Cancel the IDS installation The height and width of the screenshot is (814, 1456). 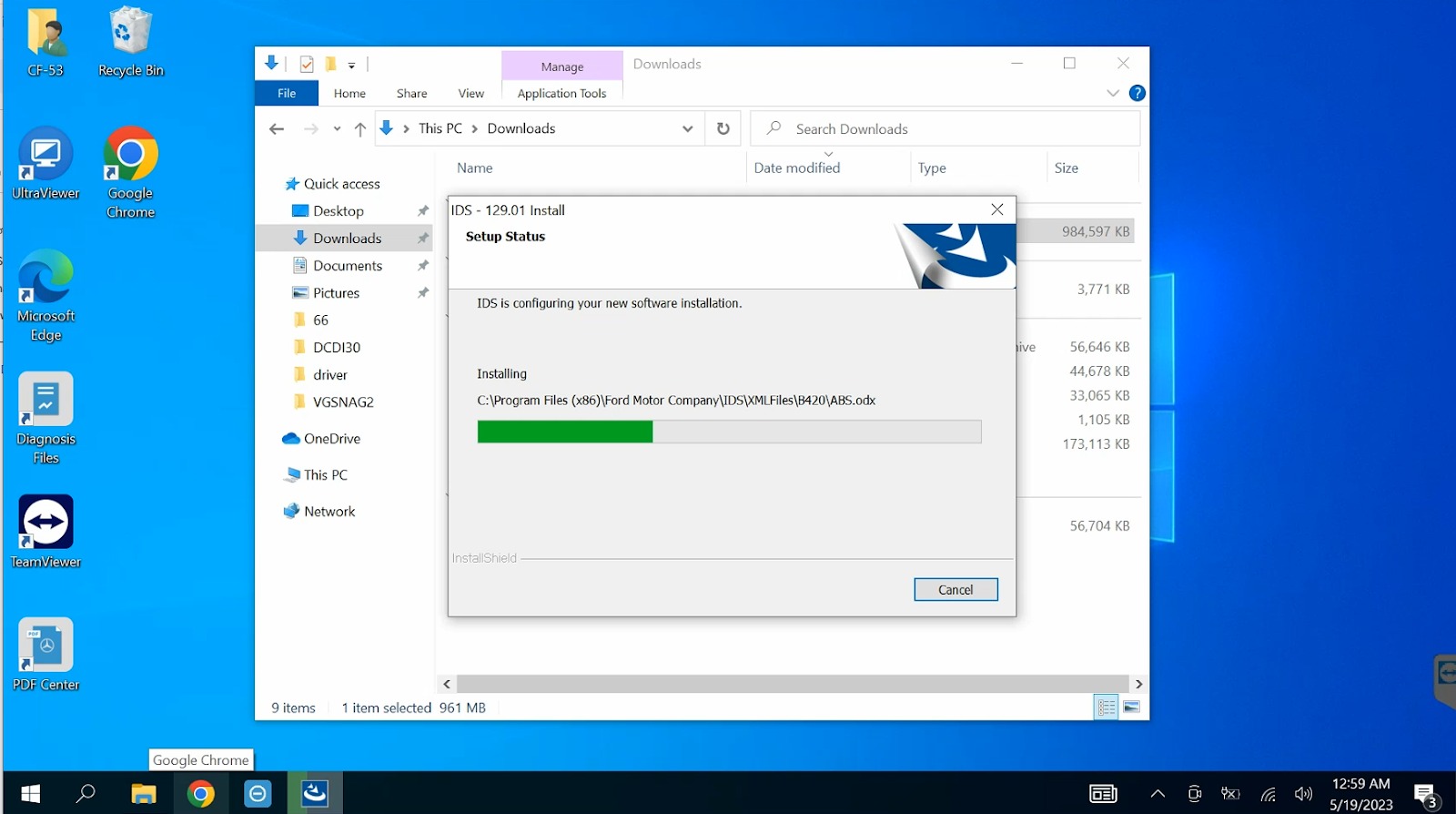[x=955, y=590]
